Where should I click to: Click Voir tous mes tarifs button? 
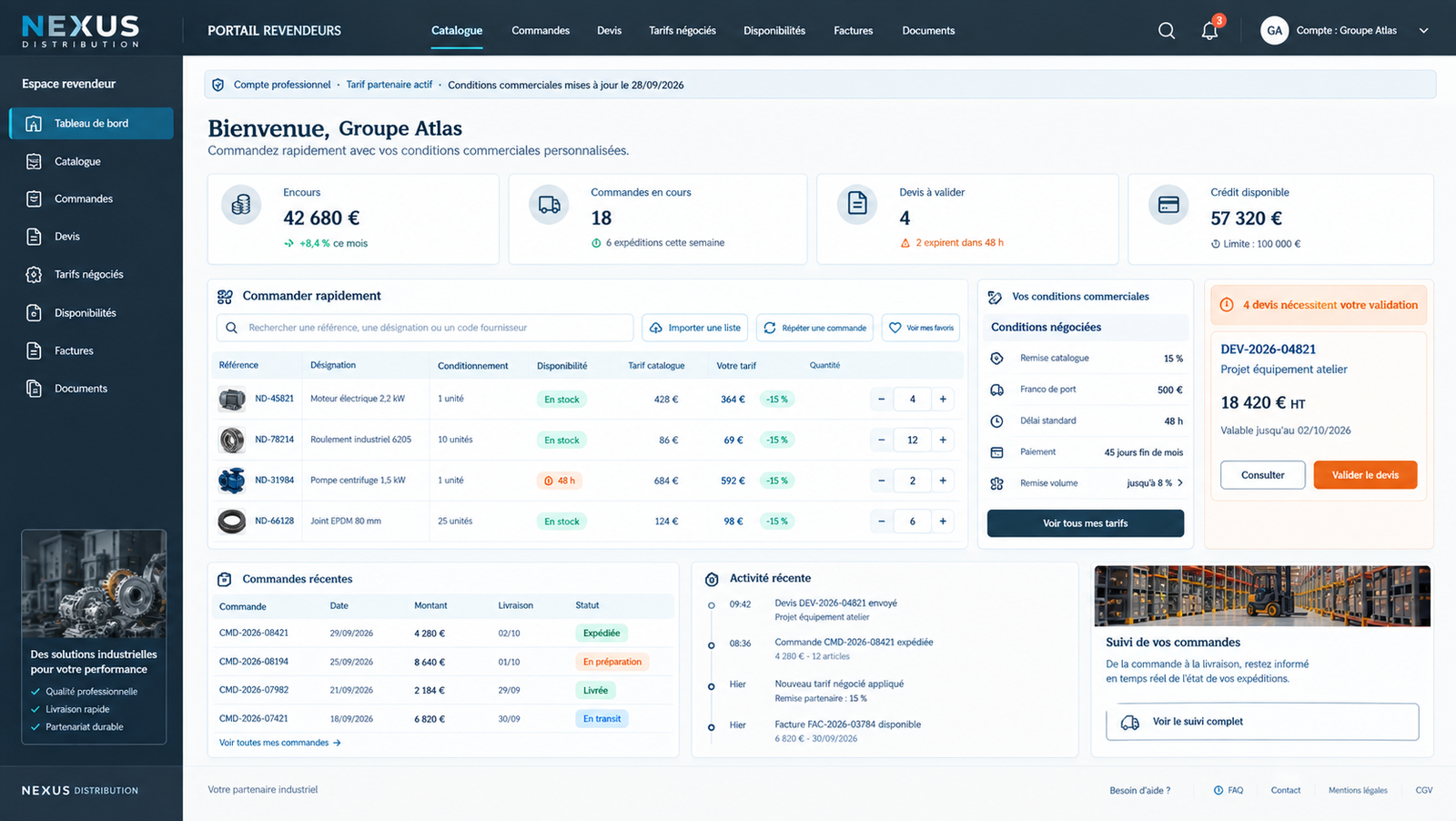point(1086,523)
